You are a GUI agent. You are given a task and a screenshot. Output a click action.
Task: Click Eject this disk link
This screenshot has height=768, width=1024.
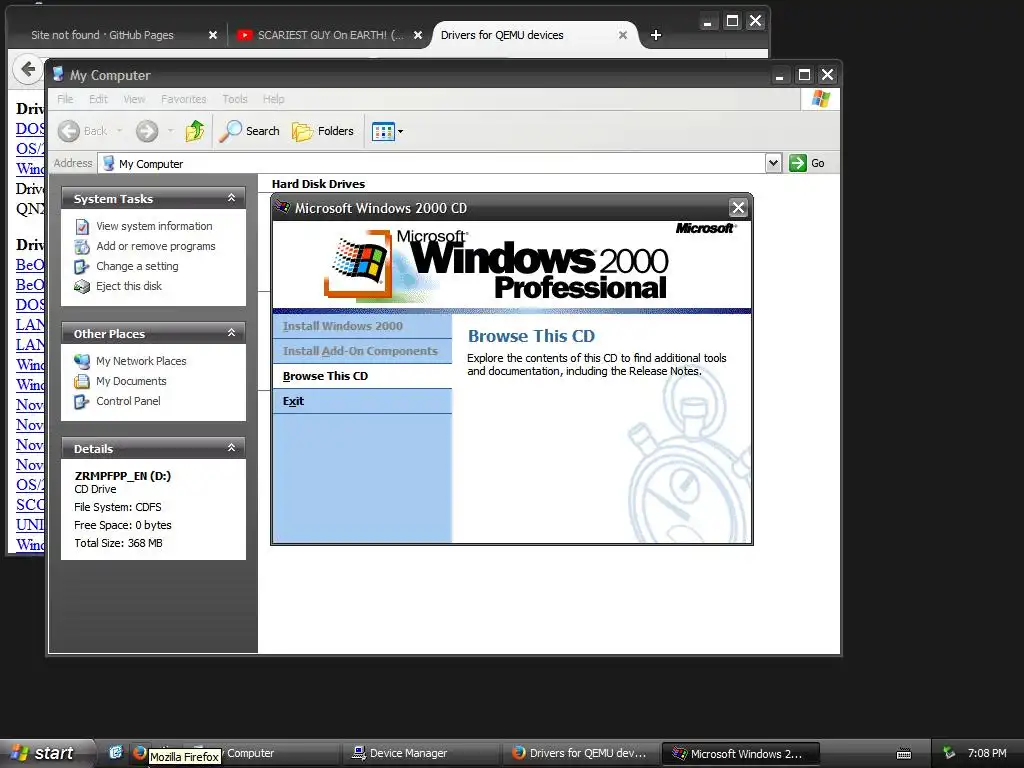(129, 286)
